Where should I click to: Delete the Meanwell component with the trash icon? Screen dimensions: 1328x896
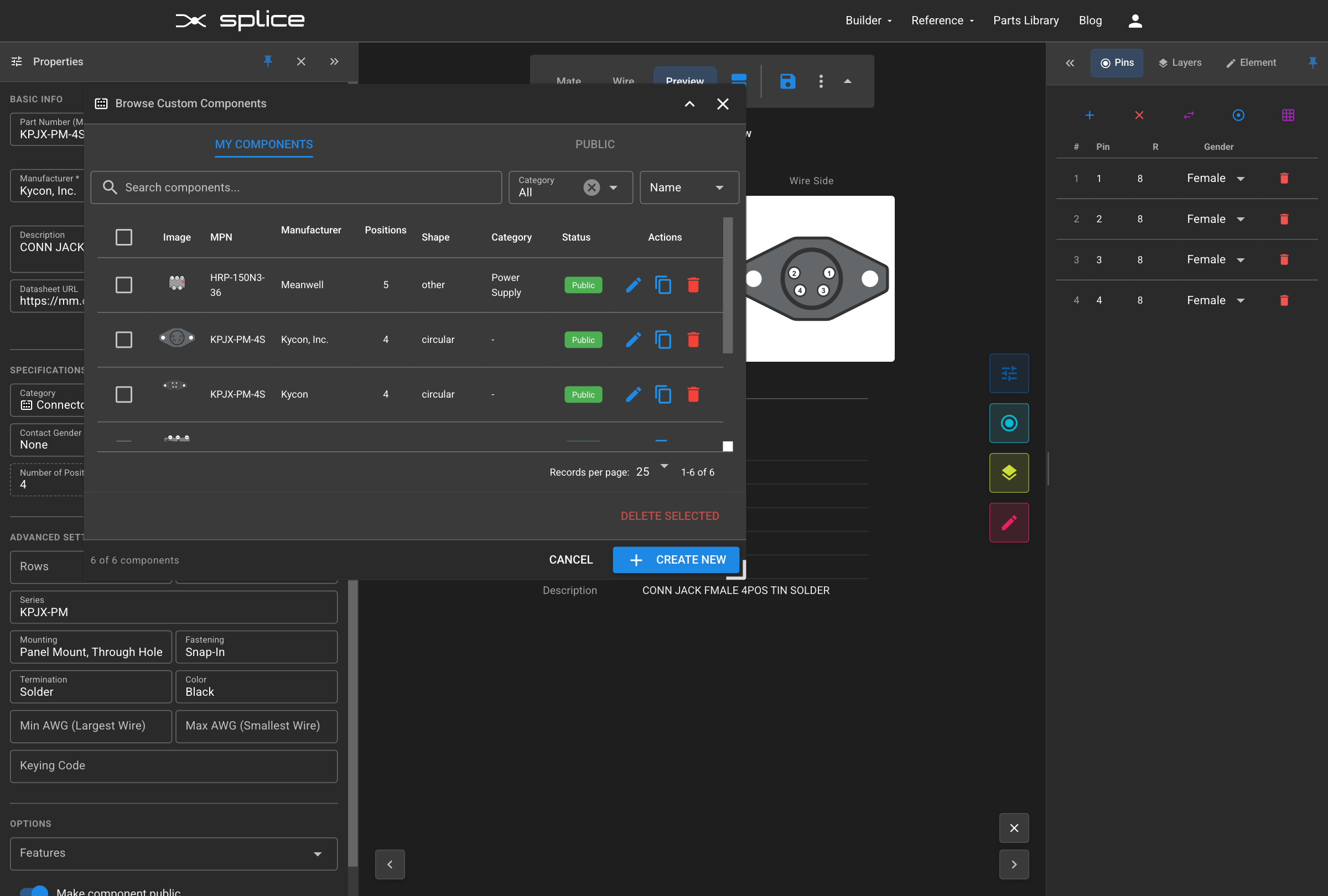point(693,284)
